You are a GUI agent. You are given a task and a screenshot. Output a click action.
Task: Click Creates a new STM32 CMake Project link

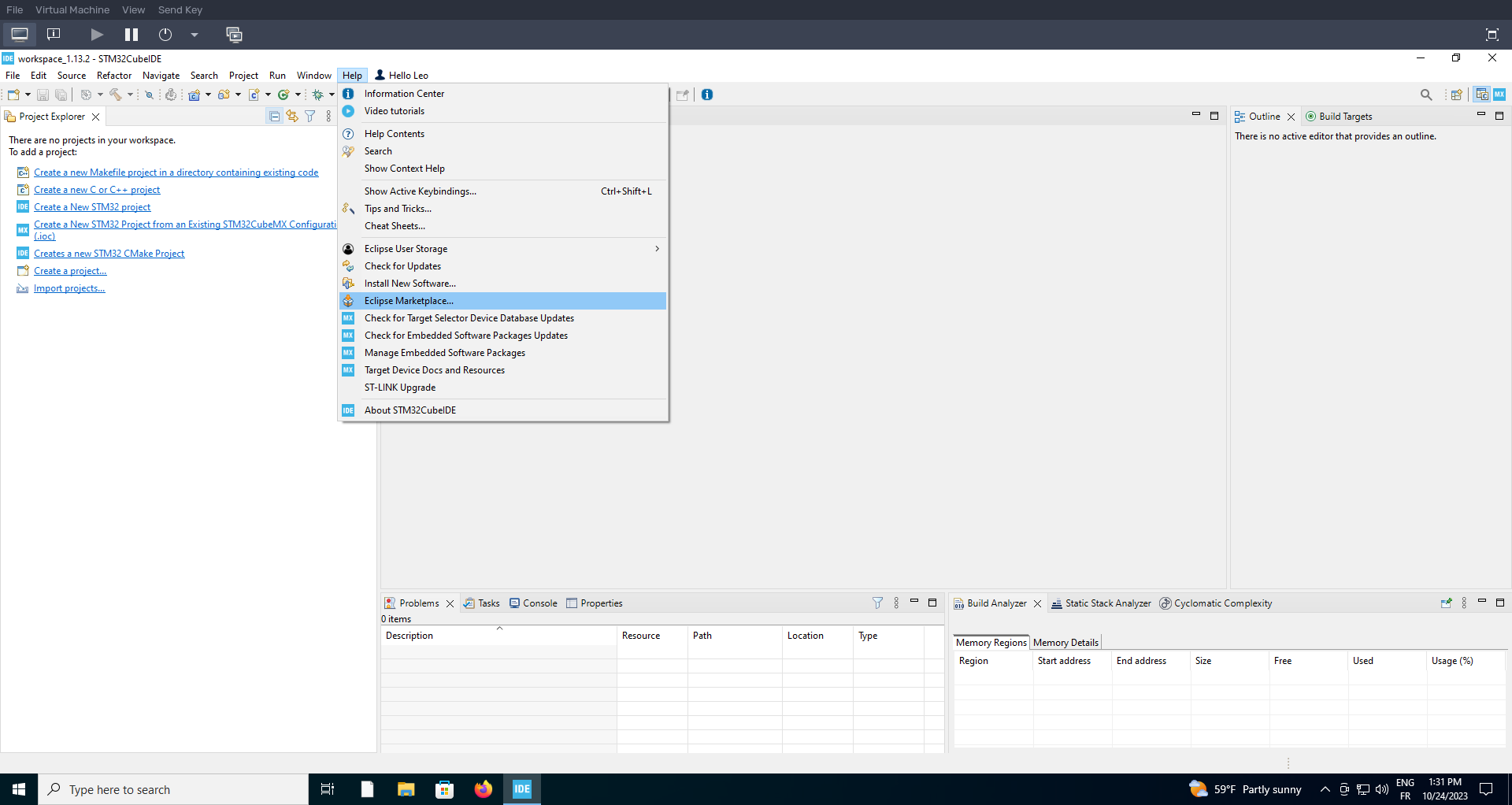click(x=109, y=254)
